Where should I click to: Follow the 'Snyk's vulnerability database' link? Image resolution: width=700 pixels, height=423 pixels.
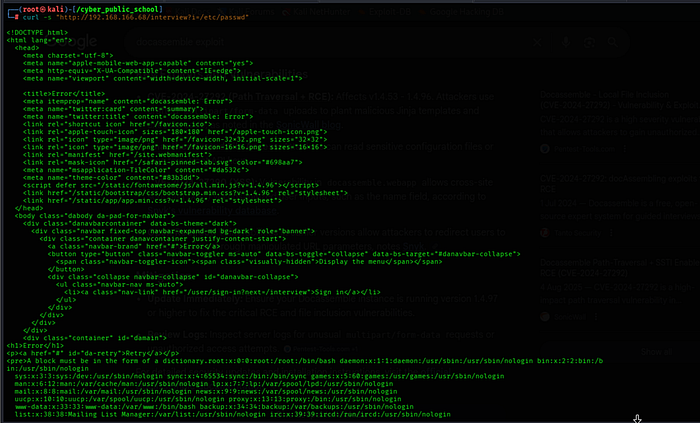click(x=212, y=211)
